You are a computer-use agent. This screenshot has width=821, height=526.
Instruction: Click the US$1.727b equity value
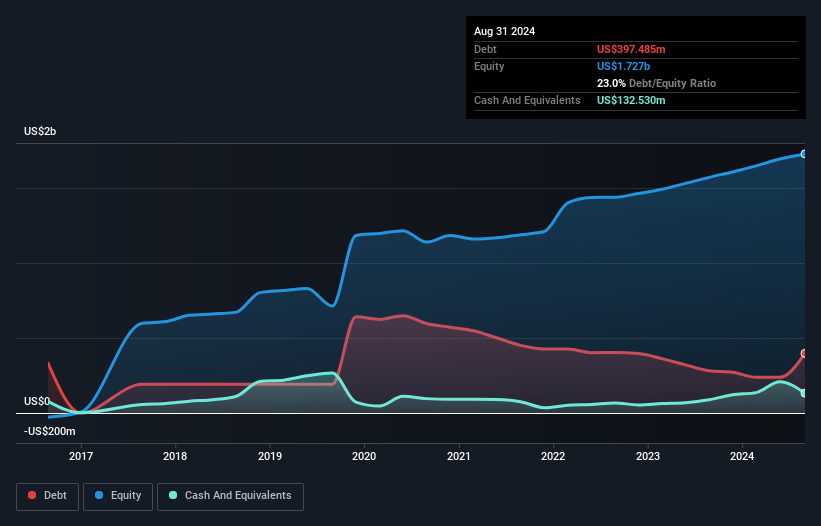[623, 66]
